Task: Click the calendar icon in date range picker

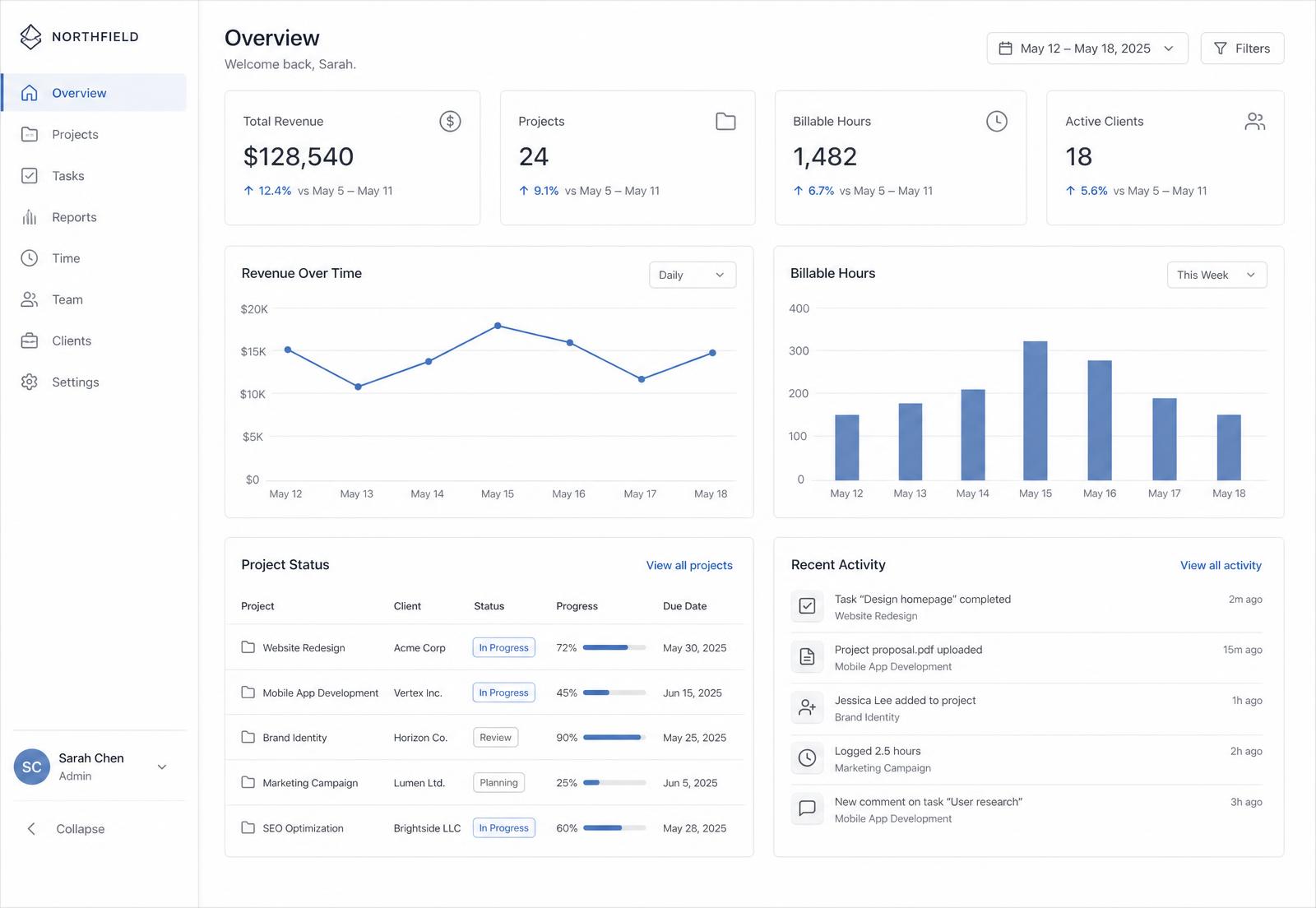Action: coord(1005,49)
